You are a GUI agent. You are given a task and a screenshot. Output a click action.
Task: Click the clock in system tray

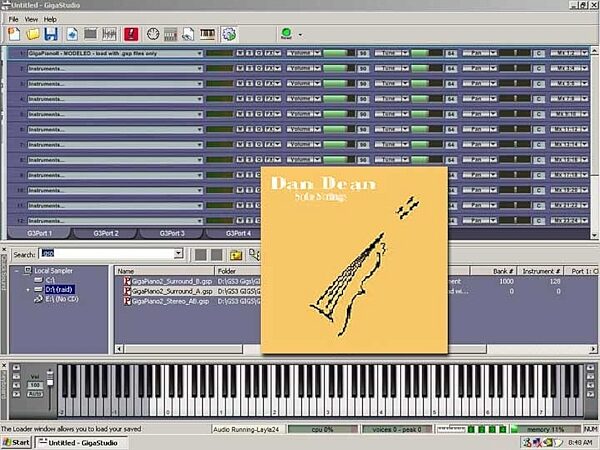coord(580,443)
